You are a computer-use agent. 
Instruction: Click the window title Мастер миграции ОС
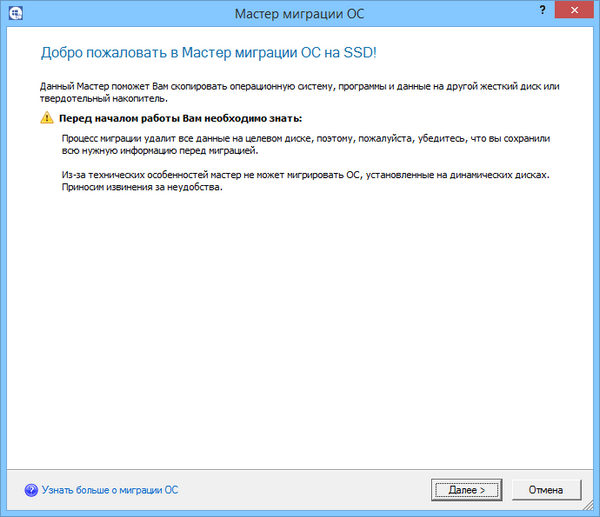point(297,15)
